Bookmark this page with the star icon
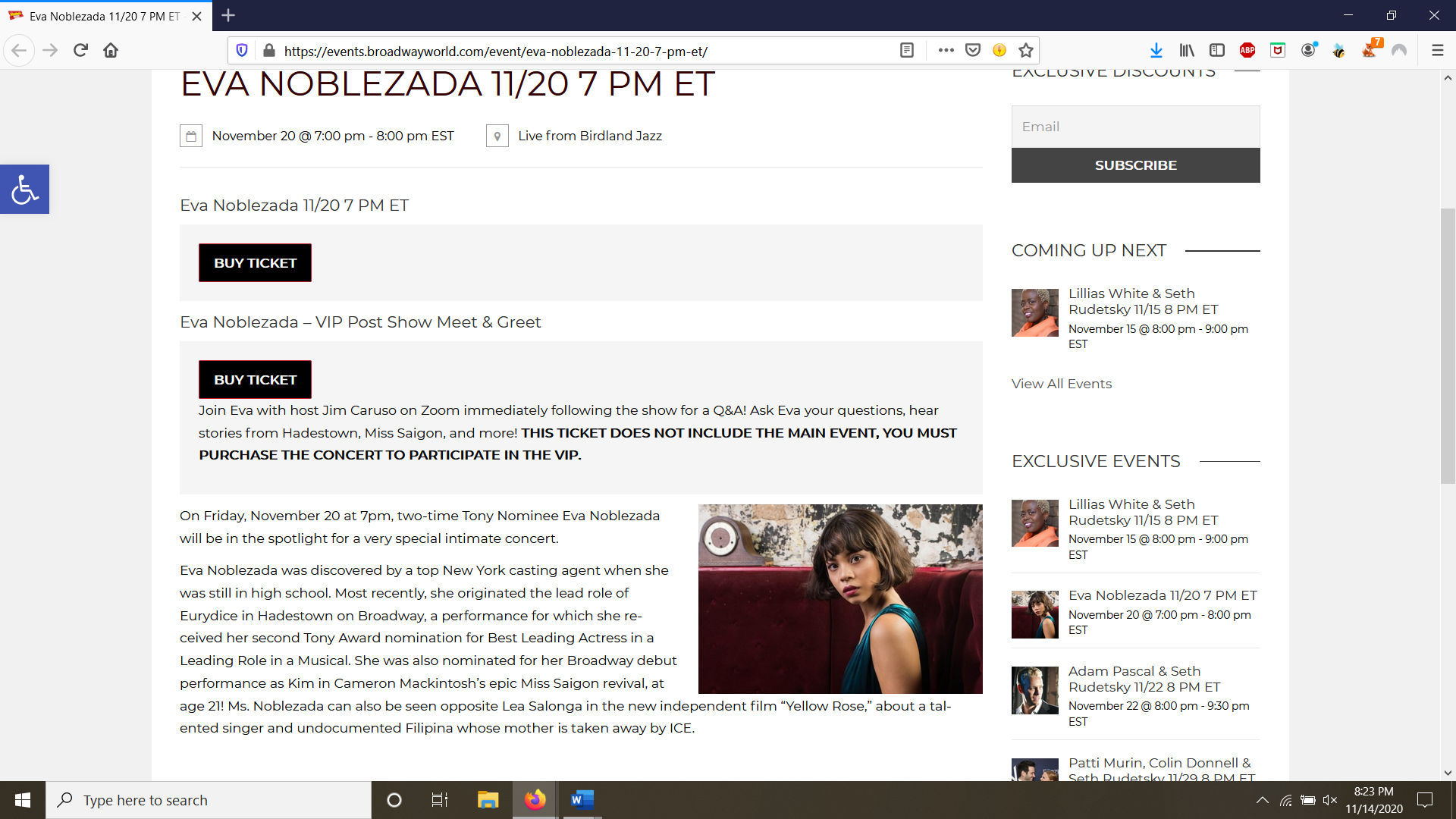Viewport: 1456px width, 819px height. coord(1026,51)
